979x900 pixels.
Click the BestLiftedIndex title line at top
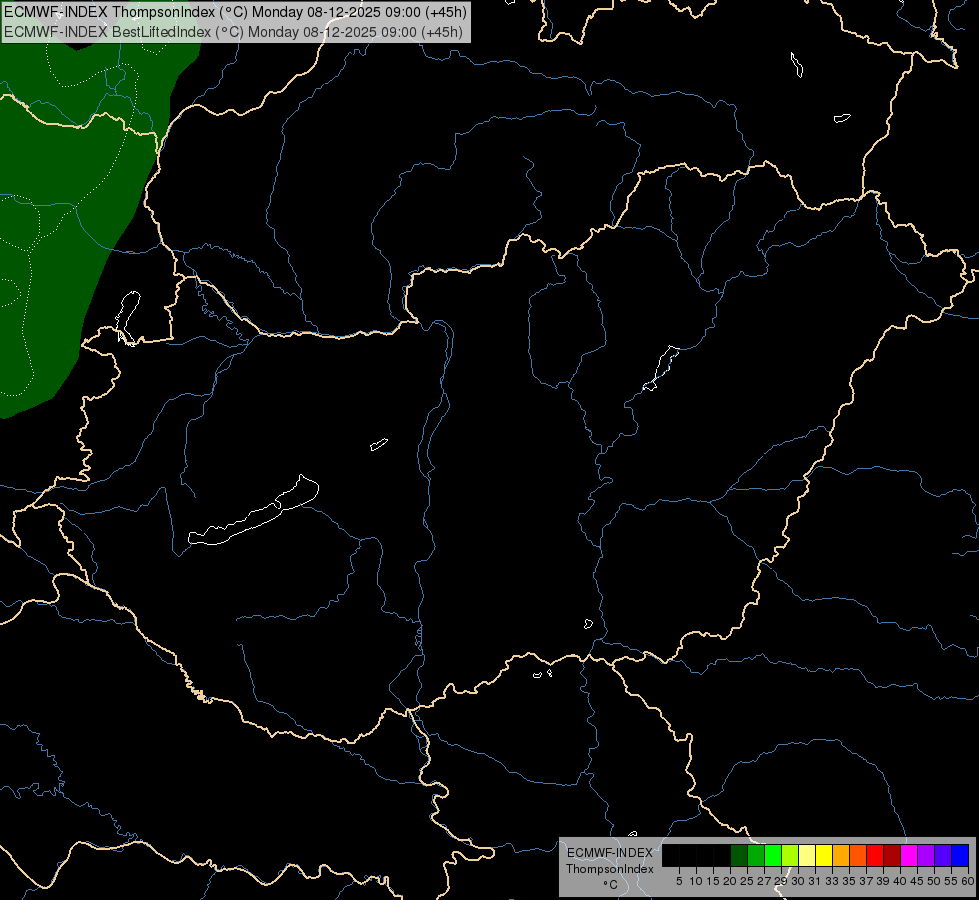[233, 32]
